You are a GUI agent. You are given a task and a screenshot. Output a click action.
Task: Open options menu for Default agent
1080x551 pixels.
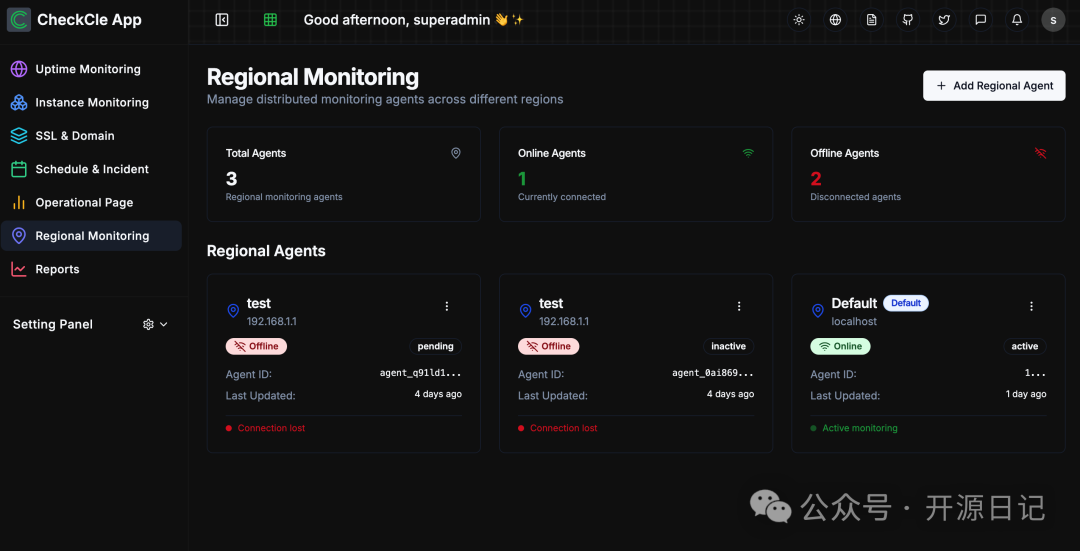[x=1031, y=306]
